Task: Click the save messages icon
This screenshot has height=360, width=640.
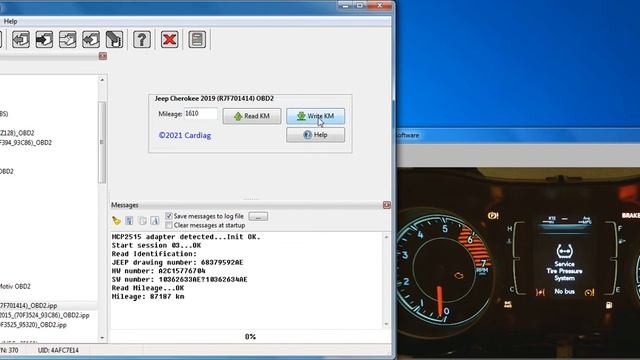Action: click(x=129, y=221)
